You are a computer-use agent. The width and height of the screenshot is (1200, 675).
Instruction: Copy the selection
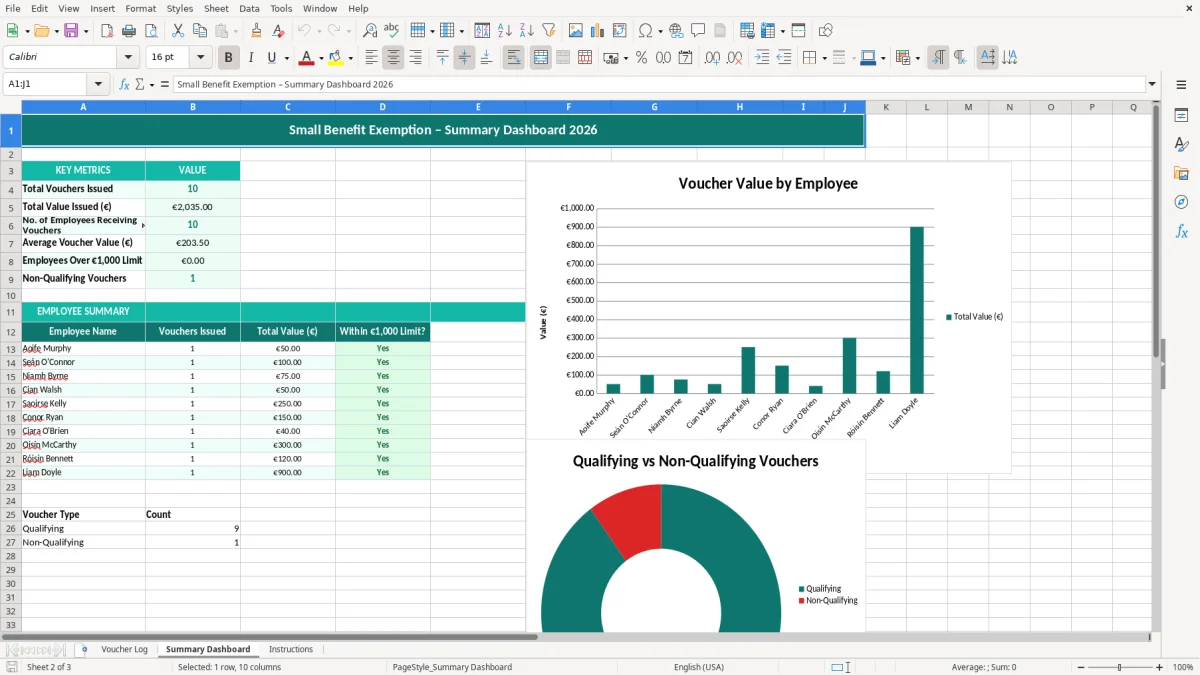click(199, 31)
